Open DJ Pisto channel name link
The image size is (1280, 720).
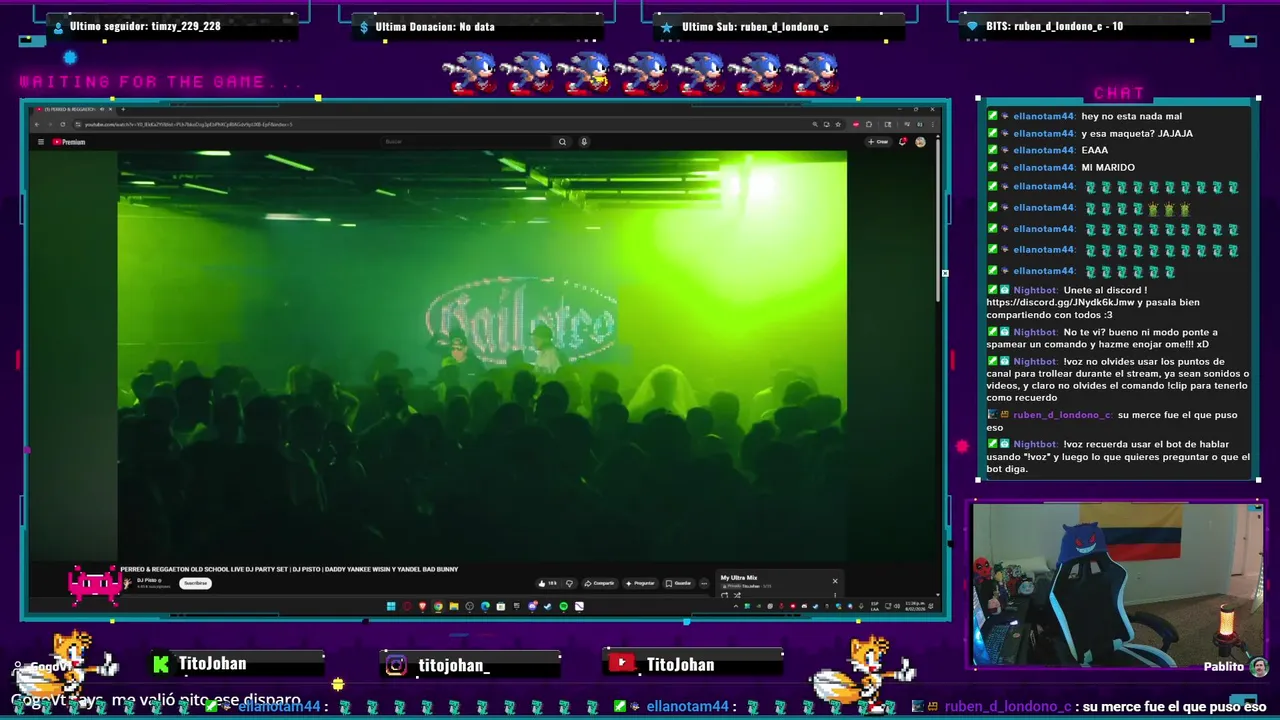click(149, 580)
